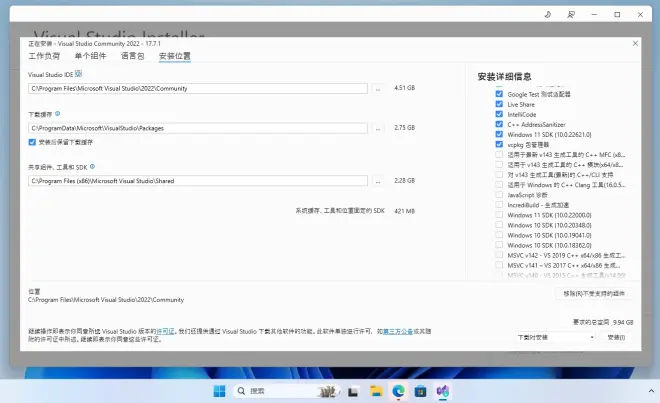Show hidden system tray icons
Screen dimensions: 660x403
(x=651, y=391)
